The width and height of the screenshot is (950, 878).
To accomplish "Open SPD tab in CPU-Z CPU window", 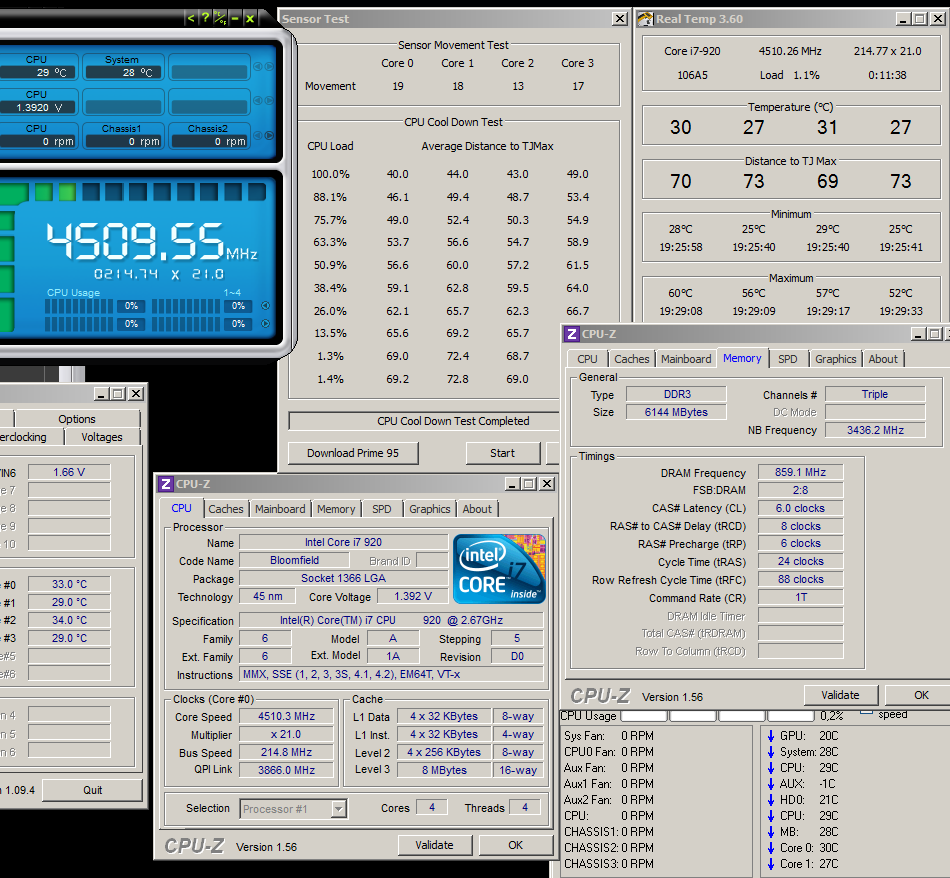I will 382,510.
